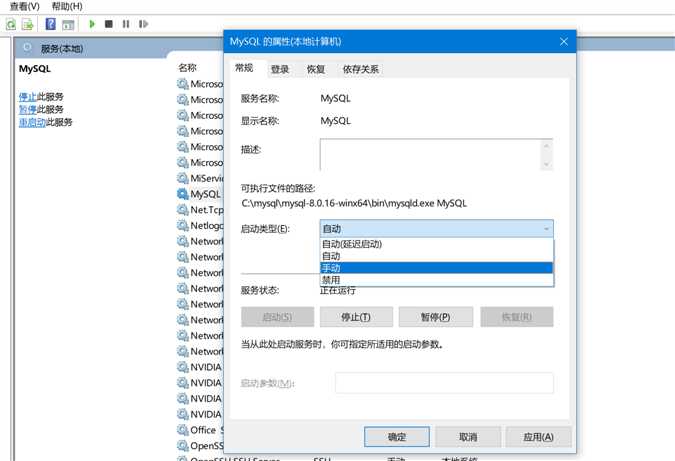Click the 取消 button

point(468,437)
